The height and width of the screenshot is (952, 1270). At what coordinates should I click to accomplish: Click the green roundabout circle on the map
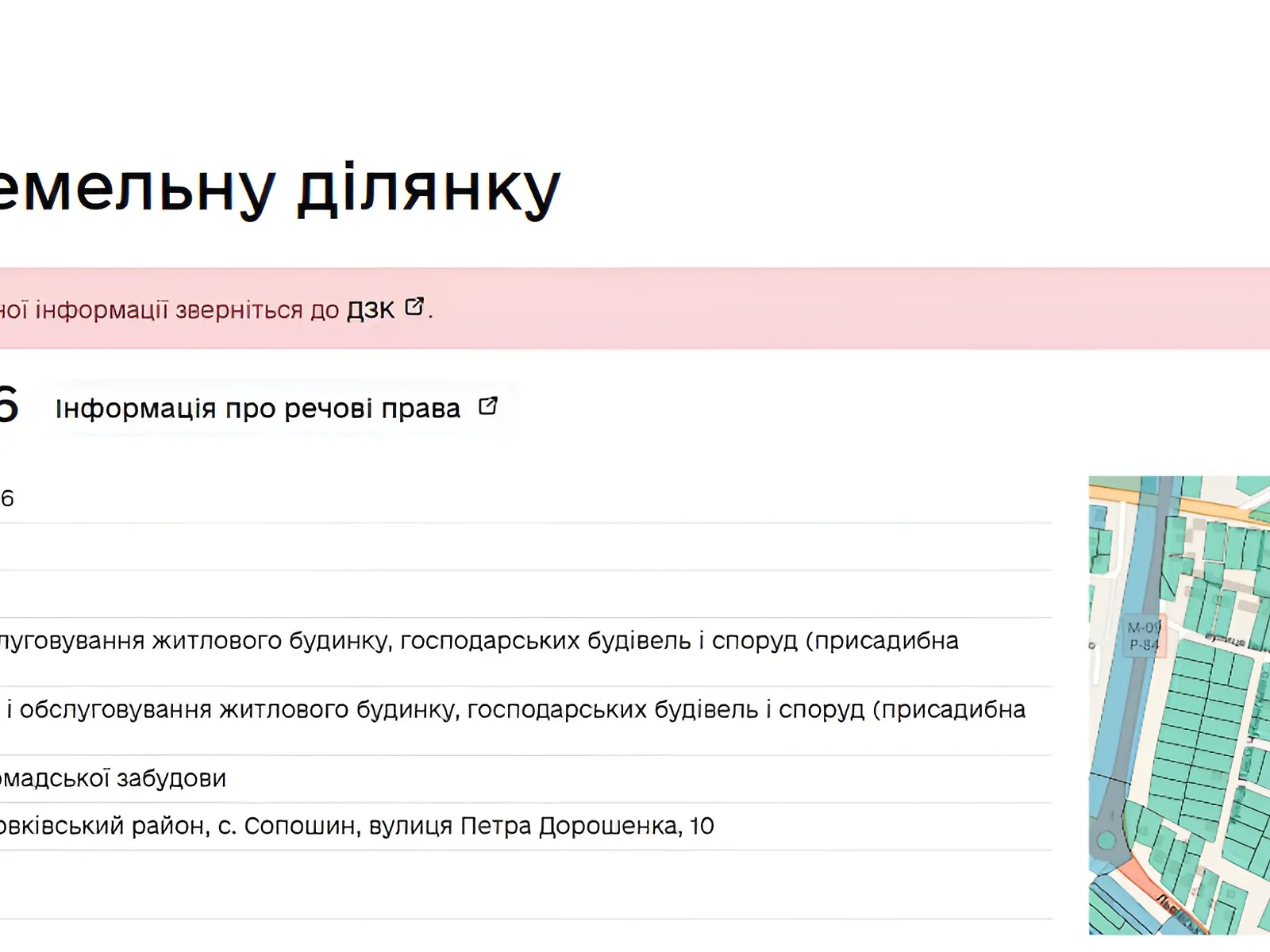[1106, 841]
